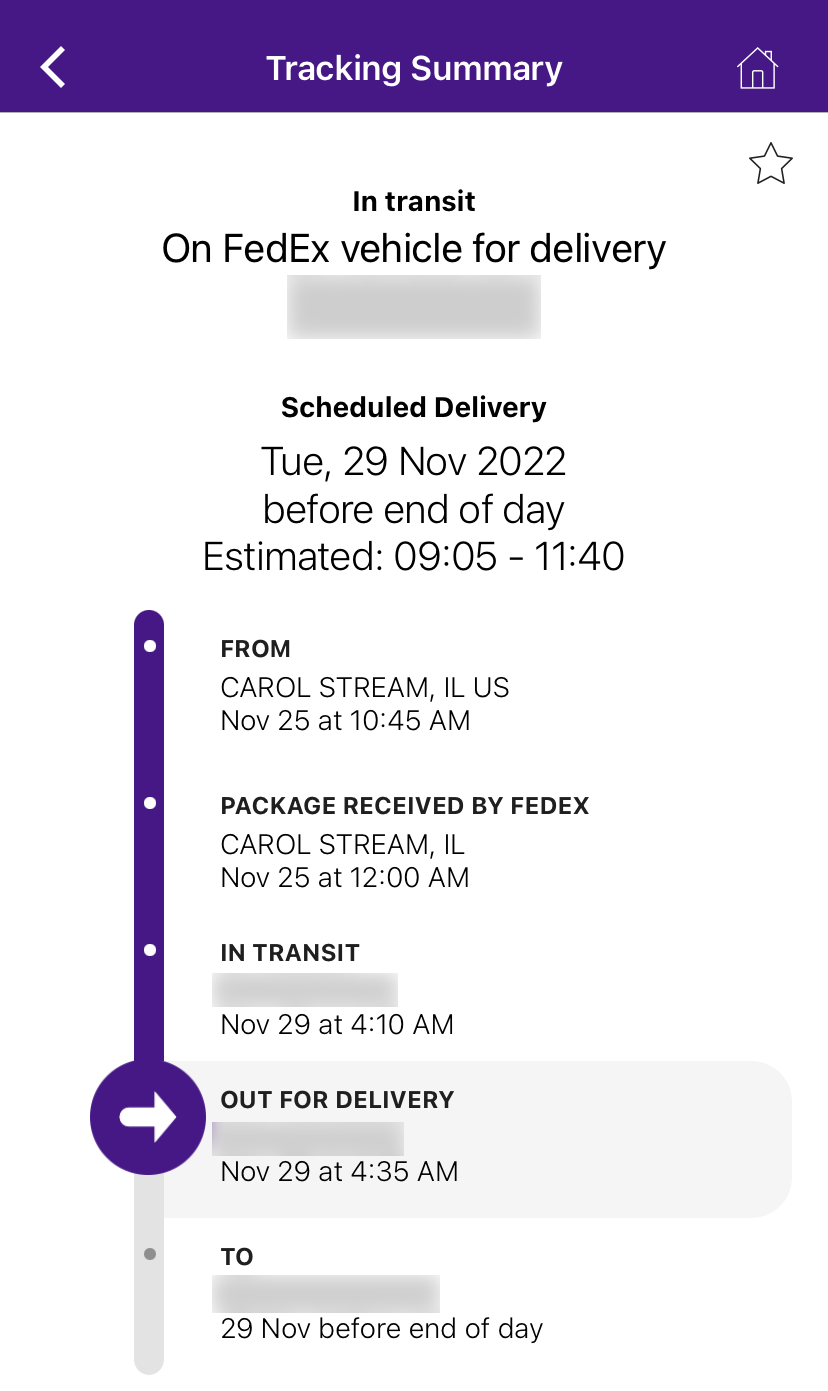Viewport: 828px width, 1391px height.
Task: Tap the TO 29 Nov destination entry
Action: tap(382, 1294)
